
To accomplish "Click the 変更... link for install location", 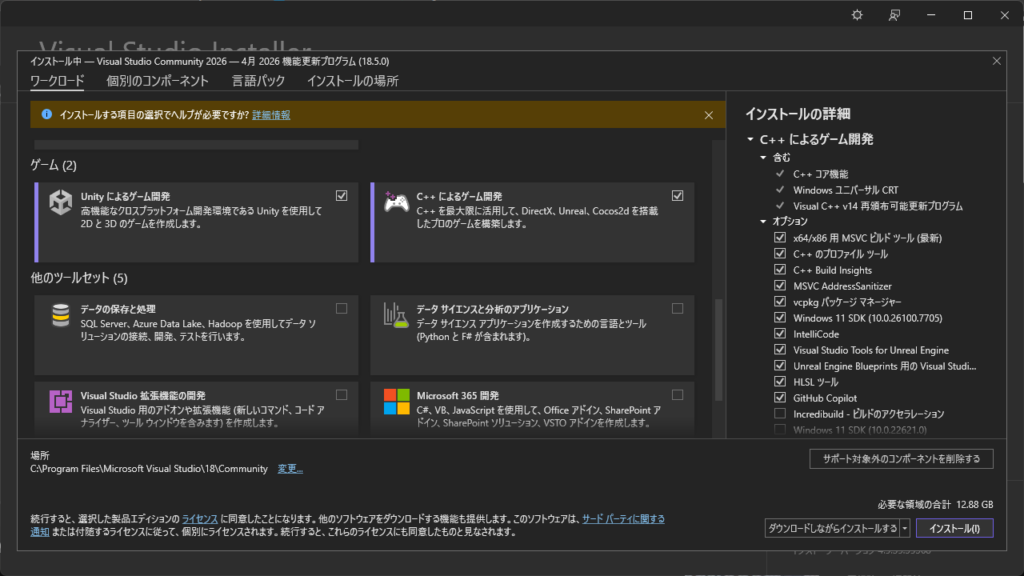I will coord(290,468).
